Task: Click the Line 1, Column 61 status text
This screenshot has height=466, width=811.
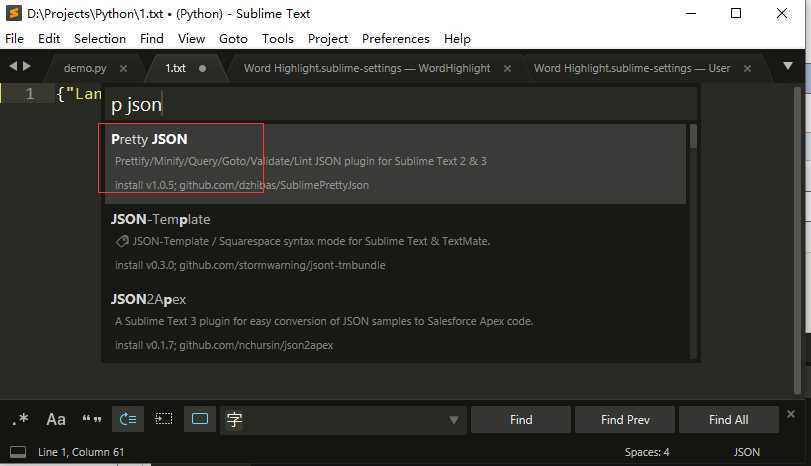Action: point(81,452)
